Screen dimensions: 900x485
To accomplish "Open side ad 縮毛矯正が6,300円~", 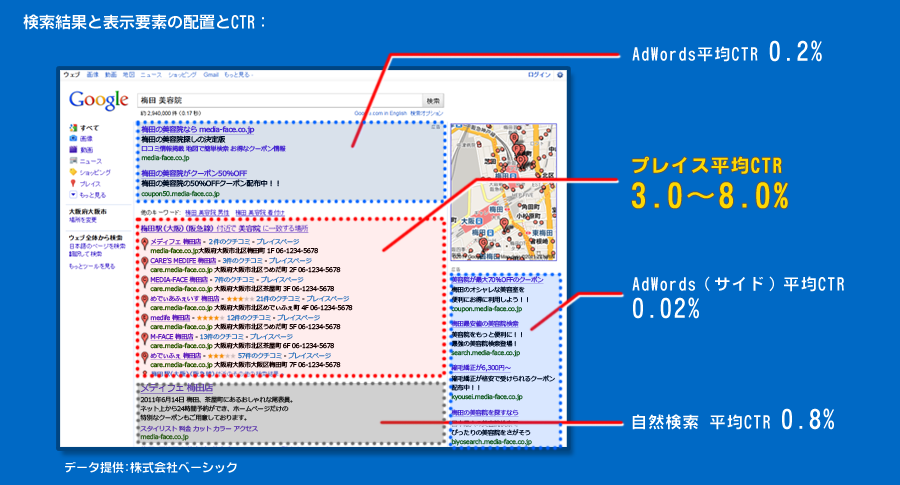I will tap(481, 367).
